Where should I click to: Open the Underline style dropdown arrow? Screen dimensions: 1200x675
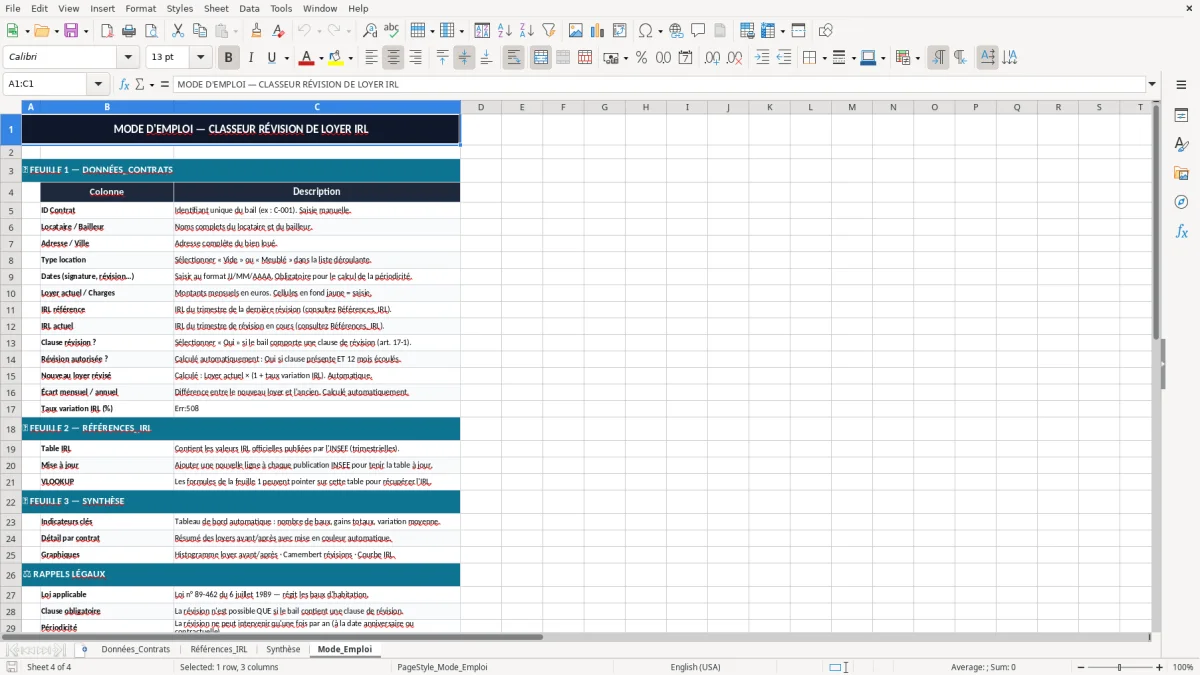[x=286, y=58]
